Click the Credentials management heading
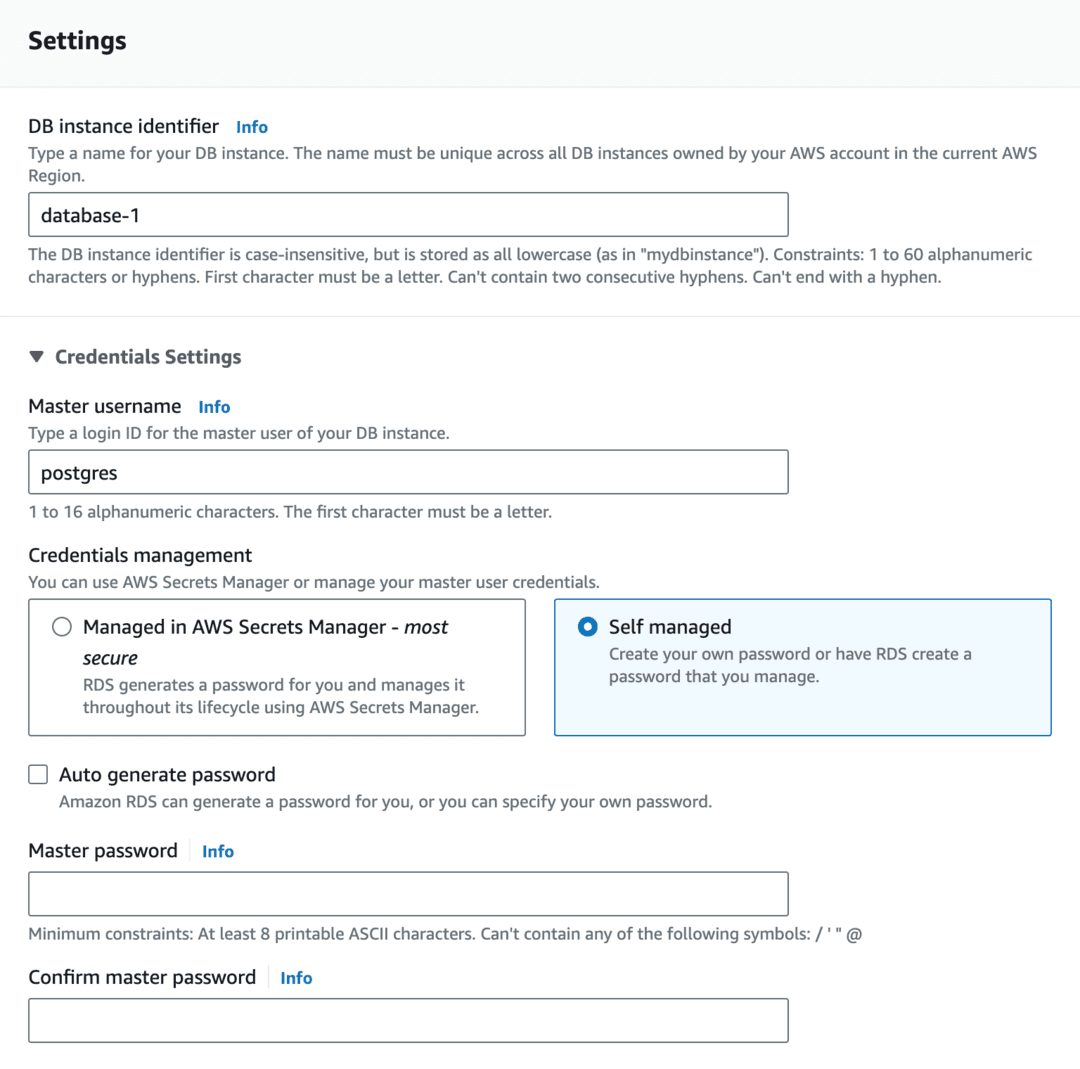 [140, 555]
